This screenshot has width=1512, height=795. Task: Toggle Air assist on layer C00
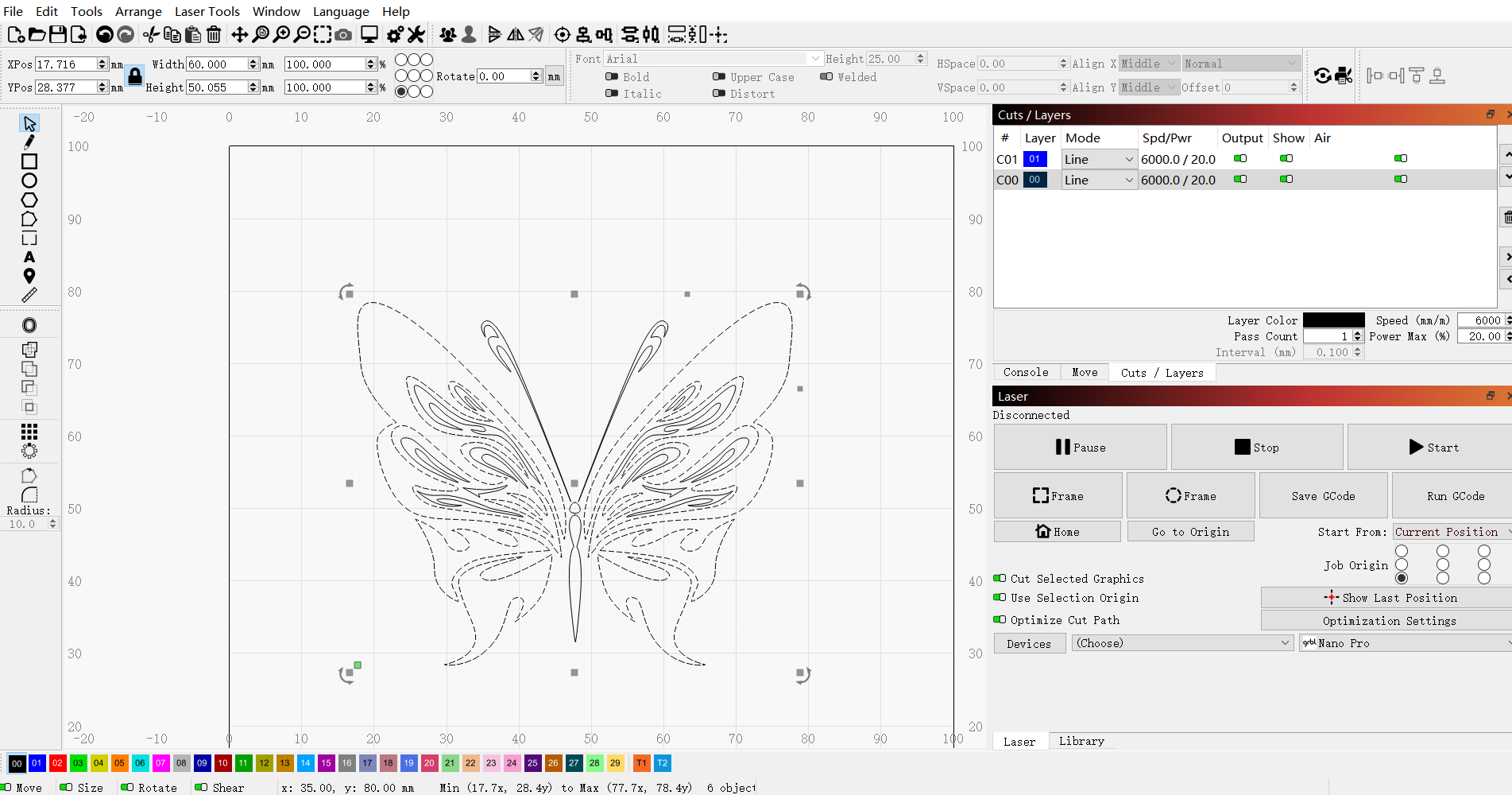click(x=1400, y=179)
